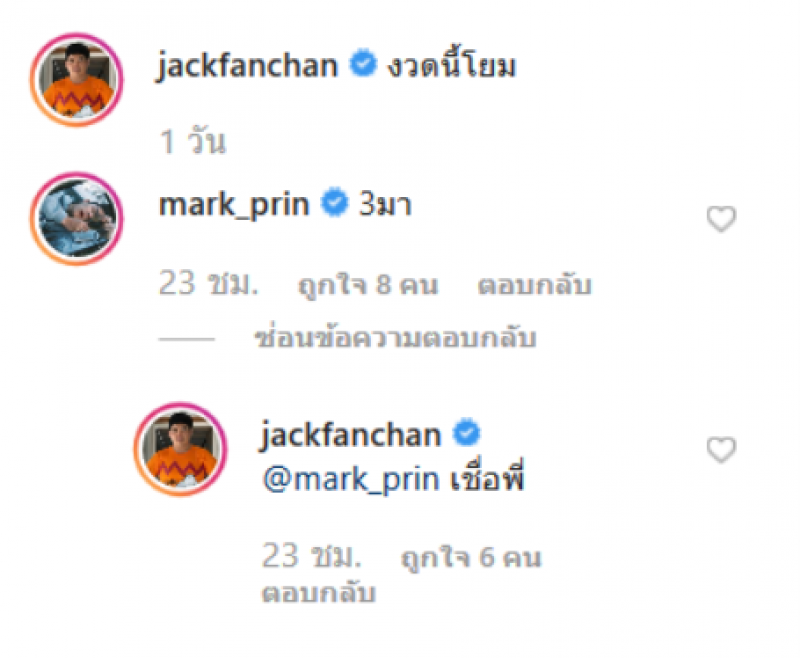This screenshot has width=800, height=658.
Task: Reply to mark_prin's comment using ตอบกลับ
Action: pos(534,285)
